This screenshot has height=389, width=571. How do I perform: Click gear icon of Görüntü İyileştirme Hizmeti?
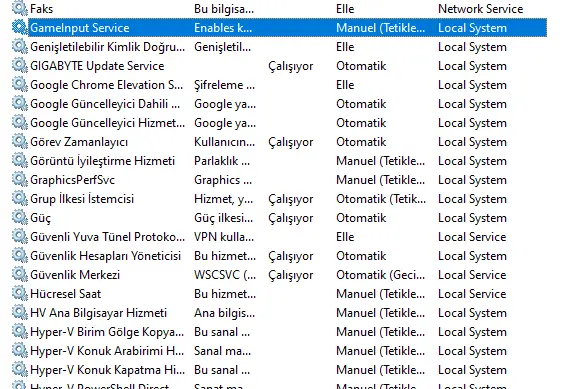19,160
